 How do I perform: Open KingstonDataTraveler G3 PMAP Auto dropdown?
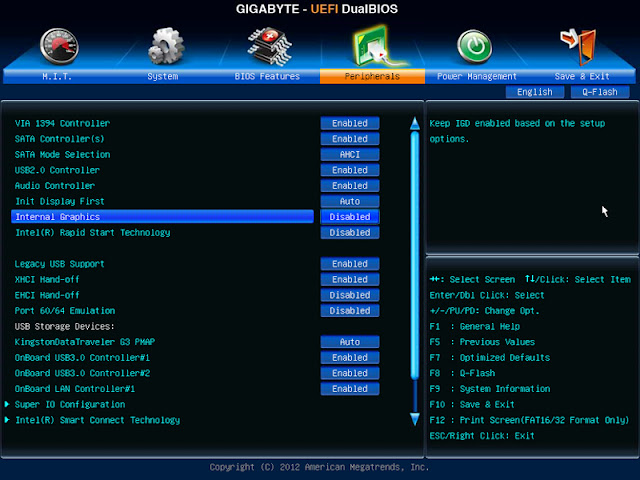[x=350, y=342]
